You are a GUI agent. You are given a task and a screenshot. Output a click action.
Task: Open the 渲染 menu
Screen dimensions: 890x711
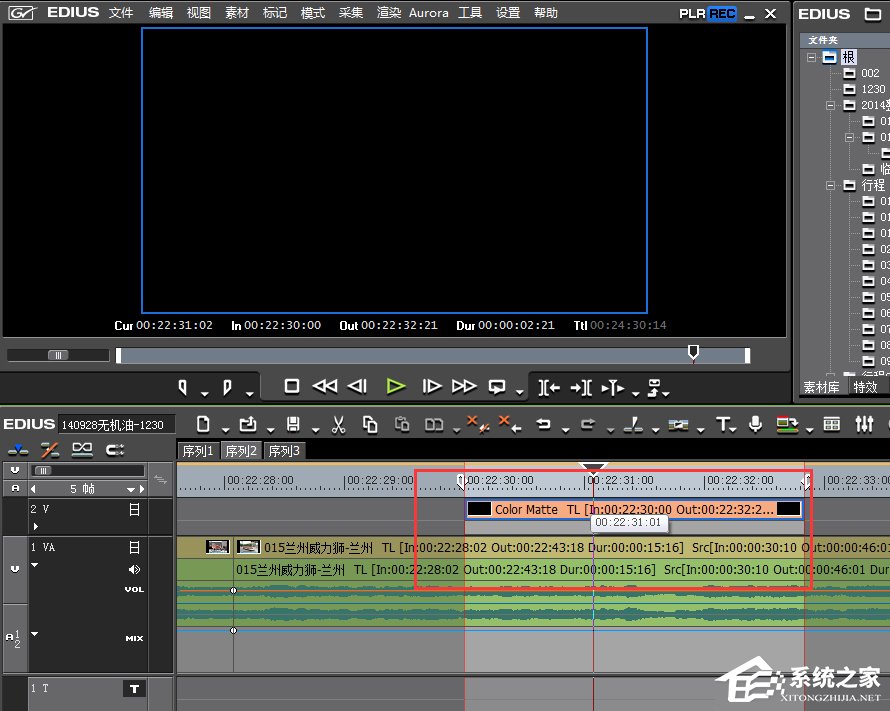tap(389, 13)
